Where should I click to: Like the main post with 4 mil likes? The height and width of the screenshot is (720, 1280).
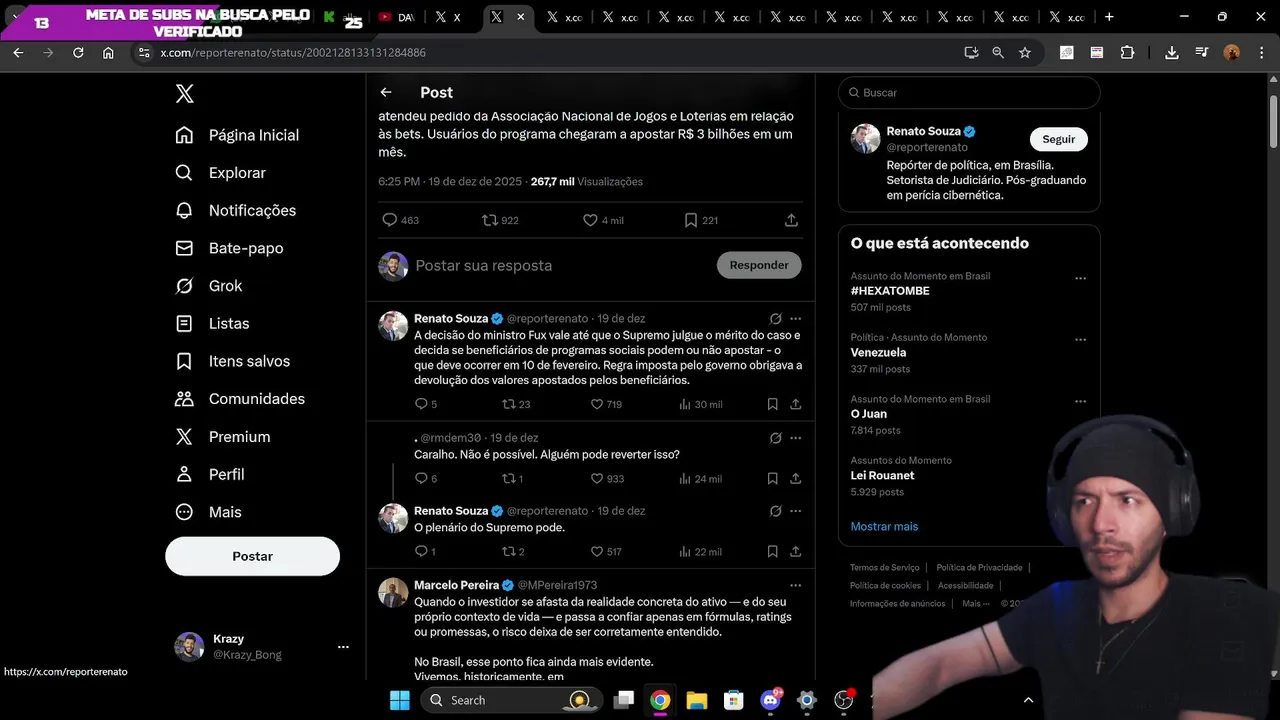tap(603, 220)
